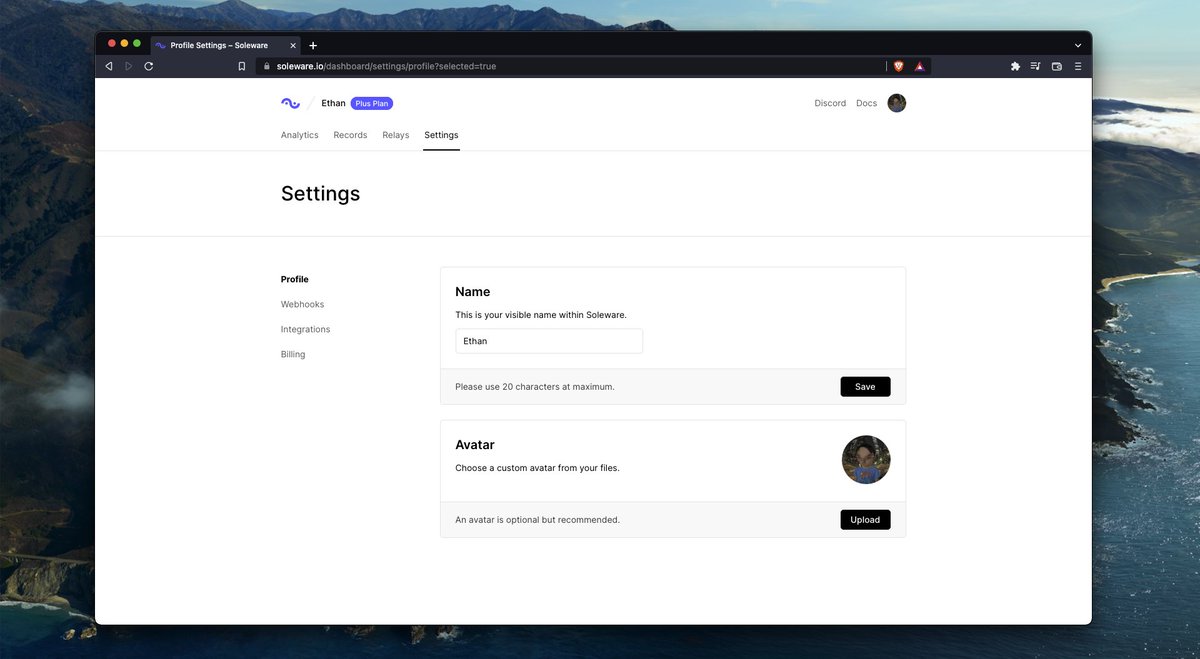Bookmark this page with the bookmark icon

coord(241,66)
